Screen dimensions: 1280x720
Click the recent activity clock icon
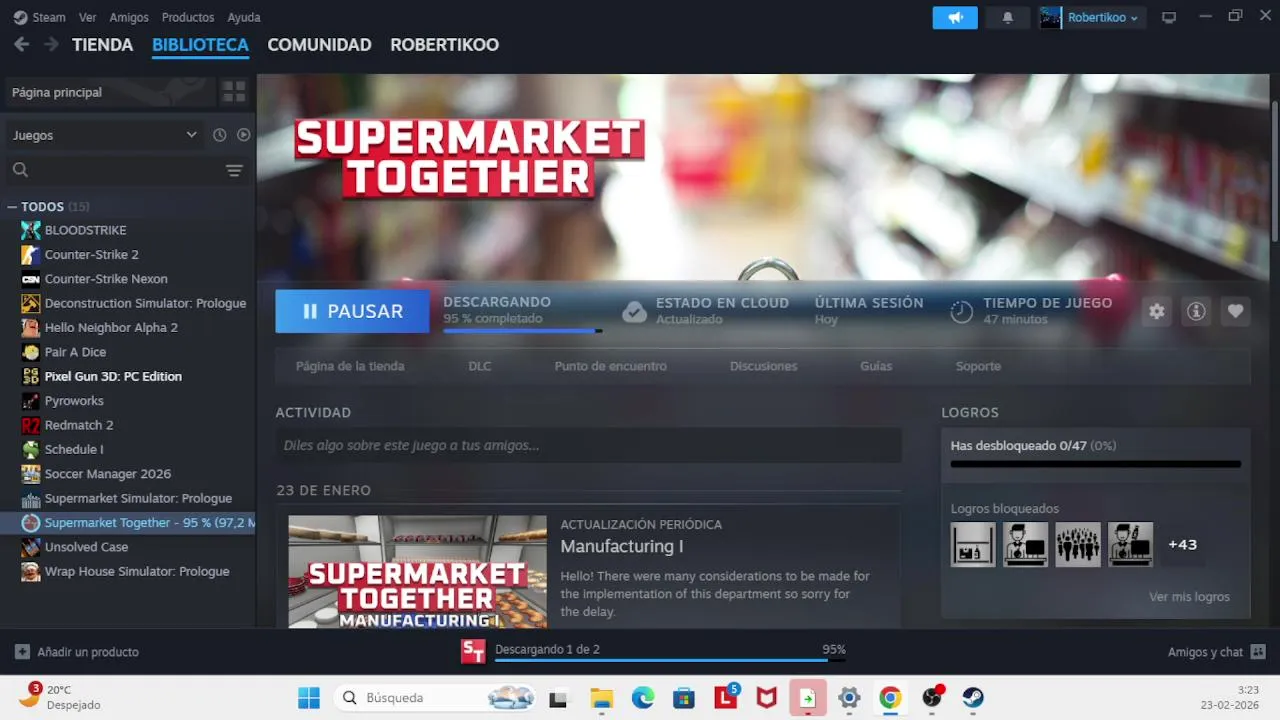coord(220,135)
